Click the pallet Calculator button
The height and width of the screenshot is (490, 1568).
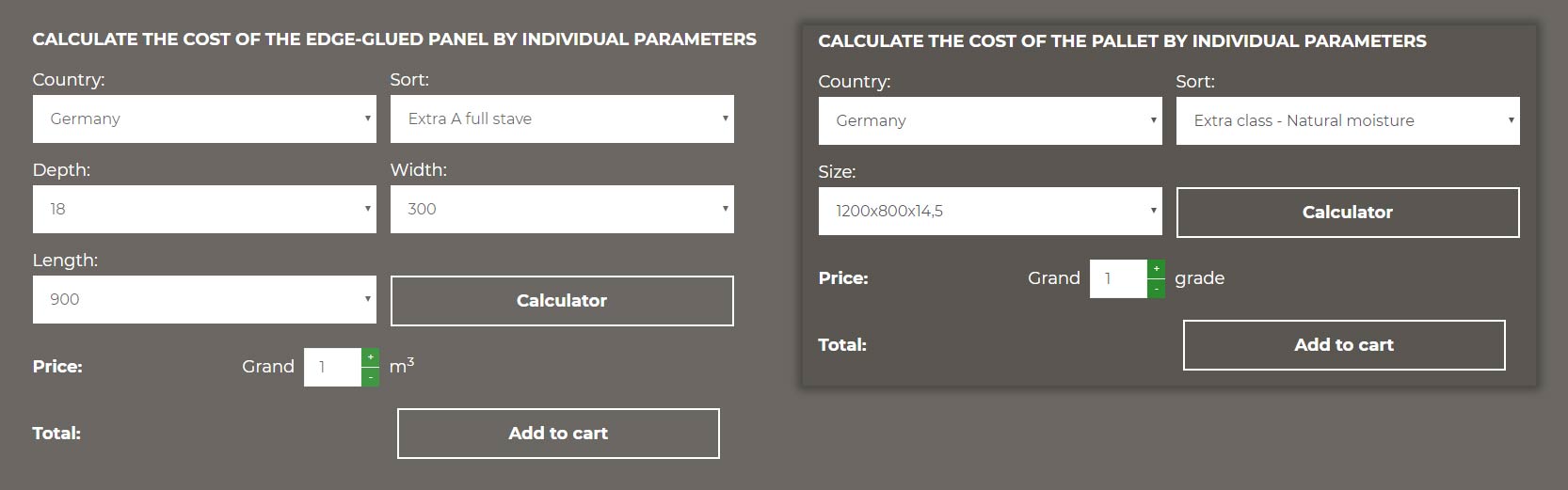[1348, 213]
